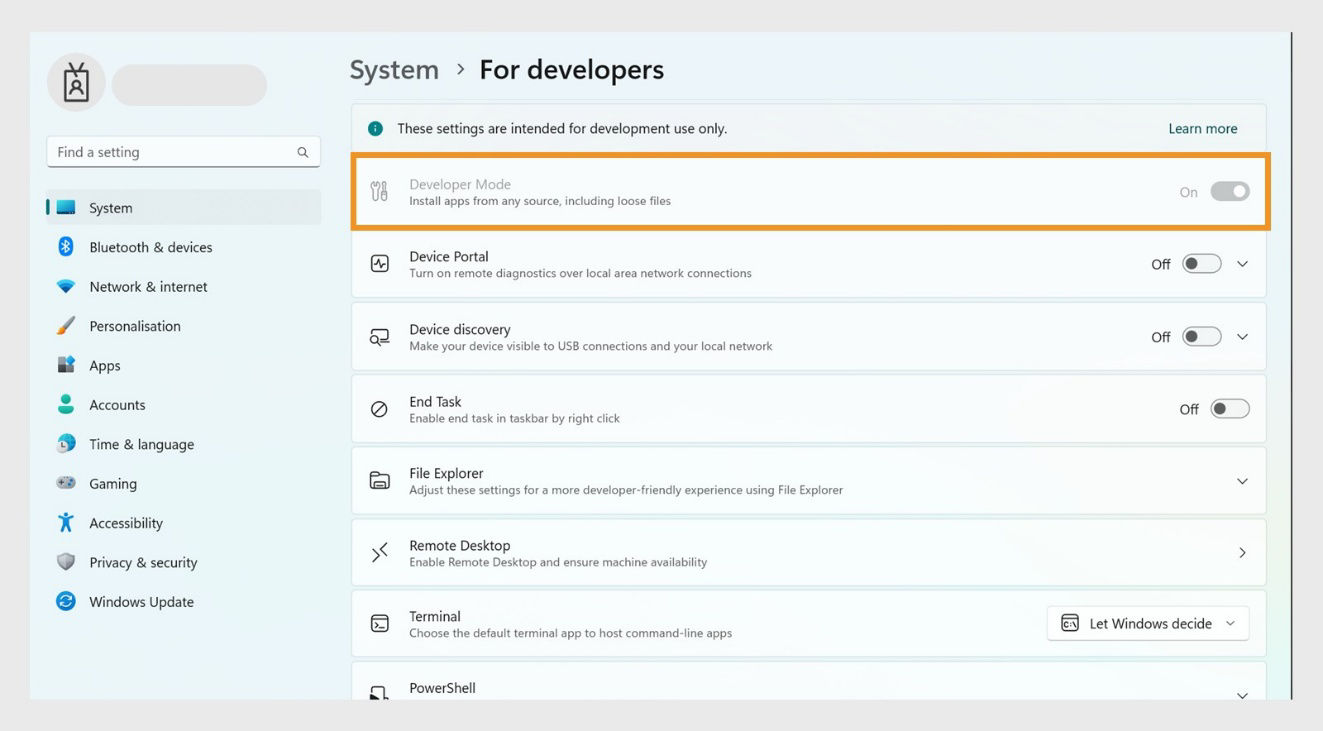Click the Windows Update refresh icon
Screen dimensions: 1323x731
(66, 601)
